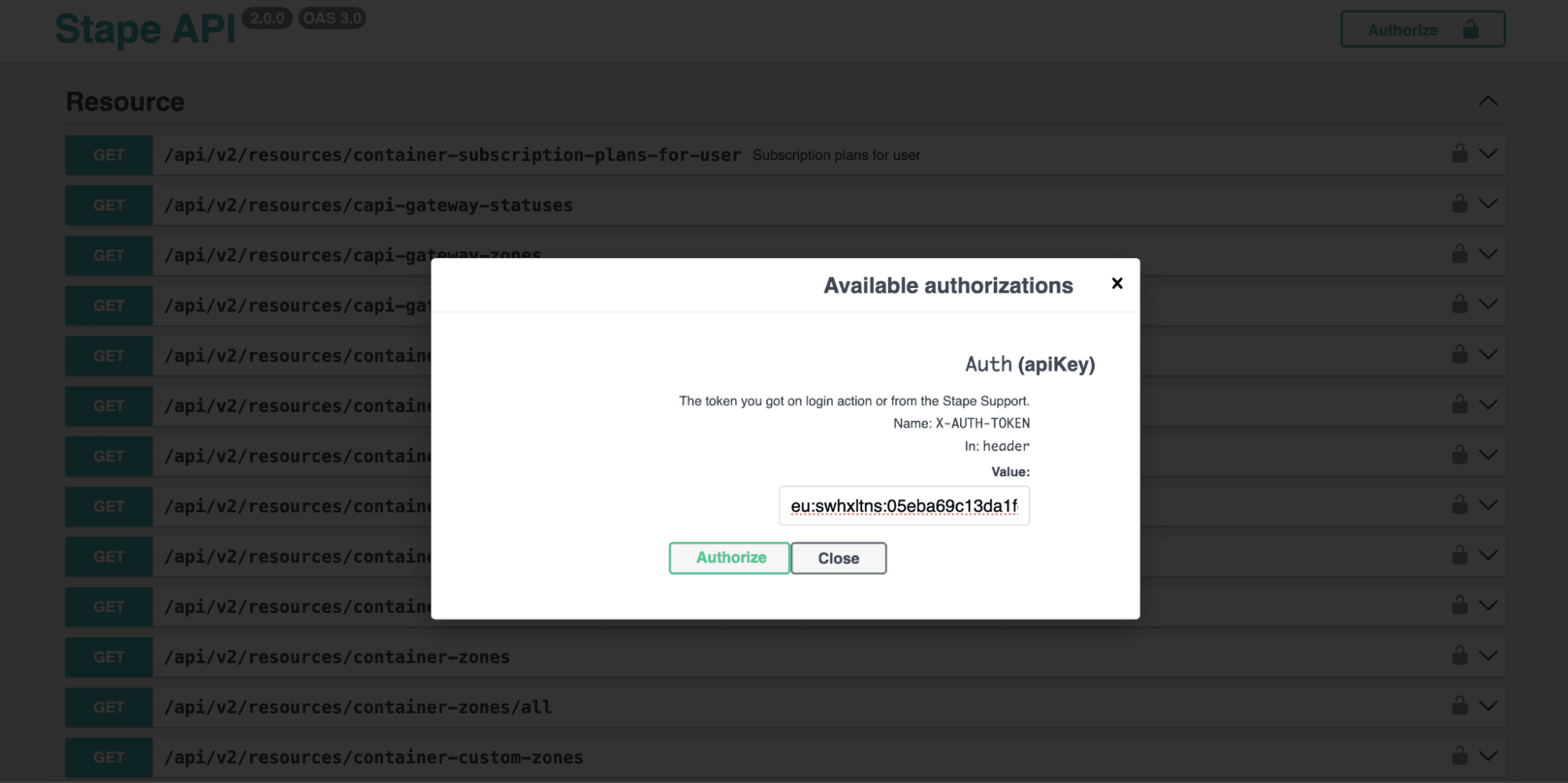Expand the container-zones endpoint row
The image size is (1568, 783).
point(1489,657)
